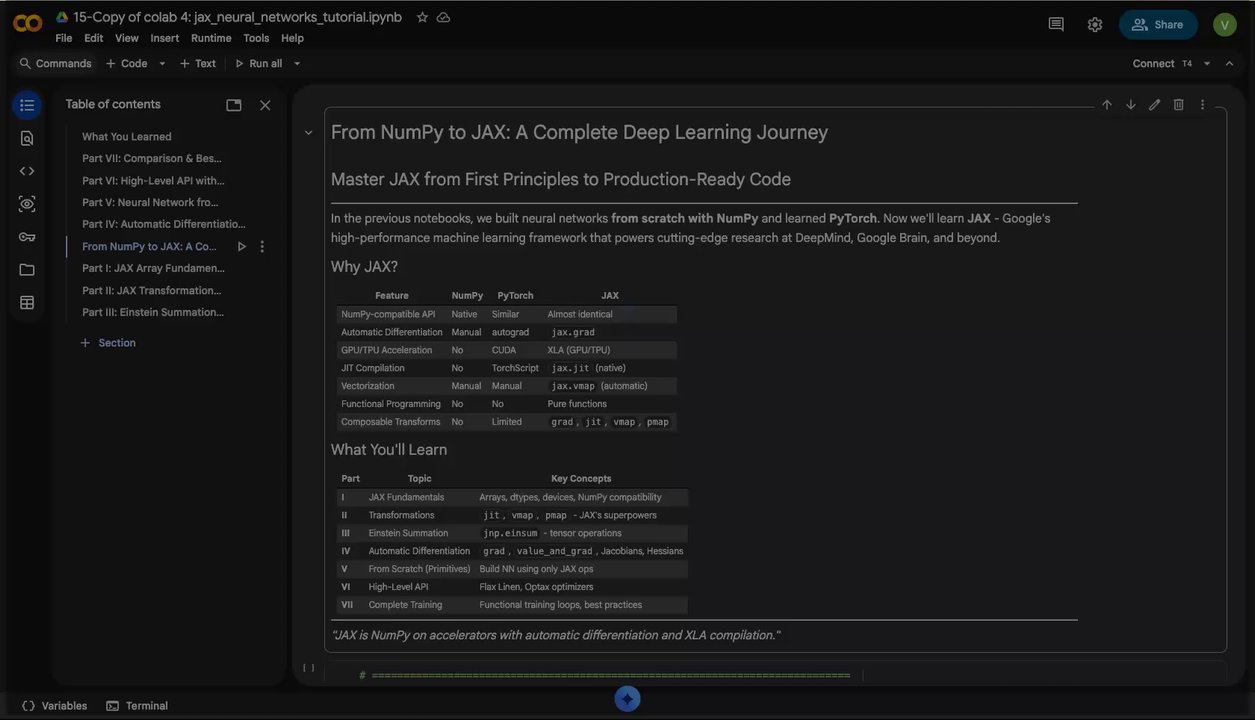Close the Table of contents panel
This screenshot has height=720, width=1255.
(x=265, y=105)
